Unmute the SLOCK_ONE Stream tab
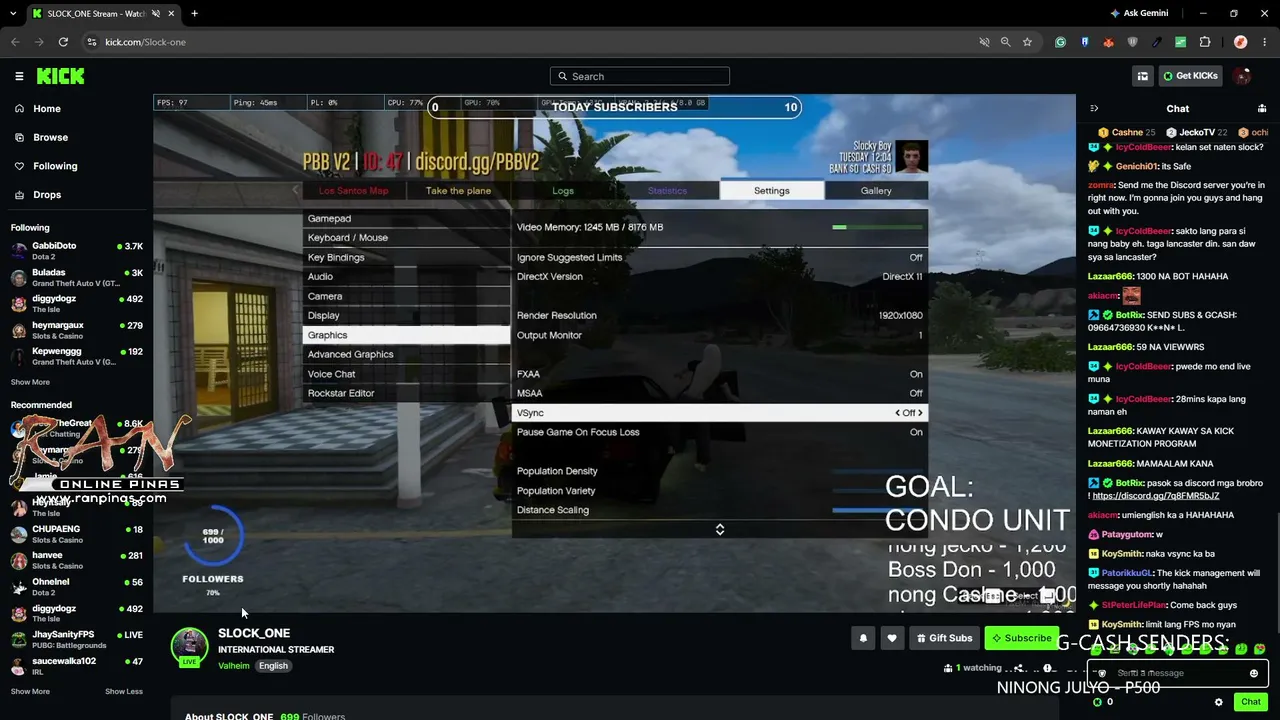 tap(155, 14)
